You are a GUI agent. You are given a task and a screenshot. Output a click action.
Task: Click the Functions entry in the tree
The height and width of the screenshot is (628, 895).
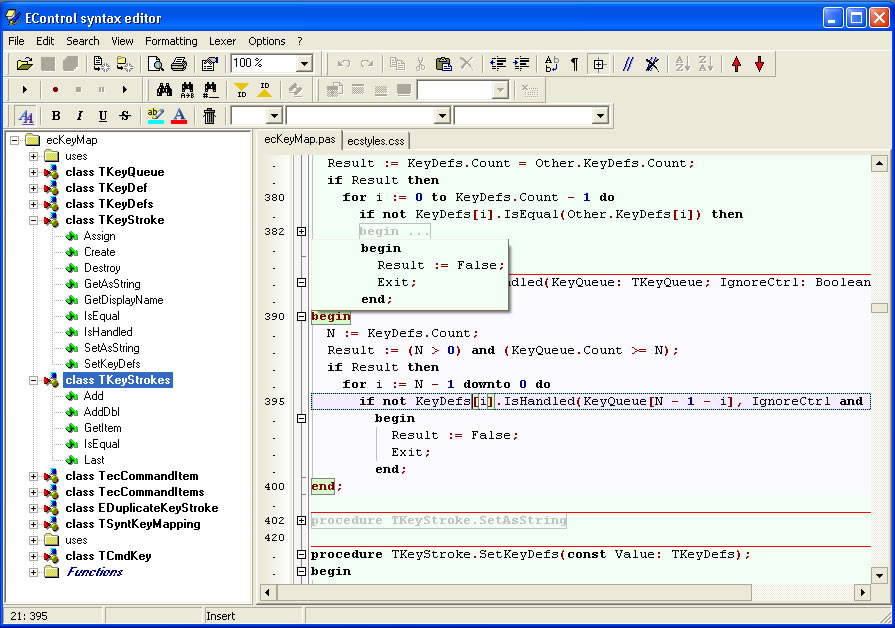[x=94, y=571]
